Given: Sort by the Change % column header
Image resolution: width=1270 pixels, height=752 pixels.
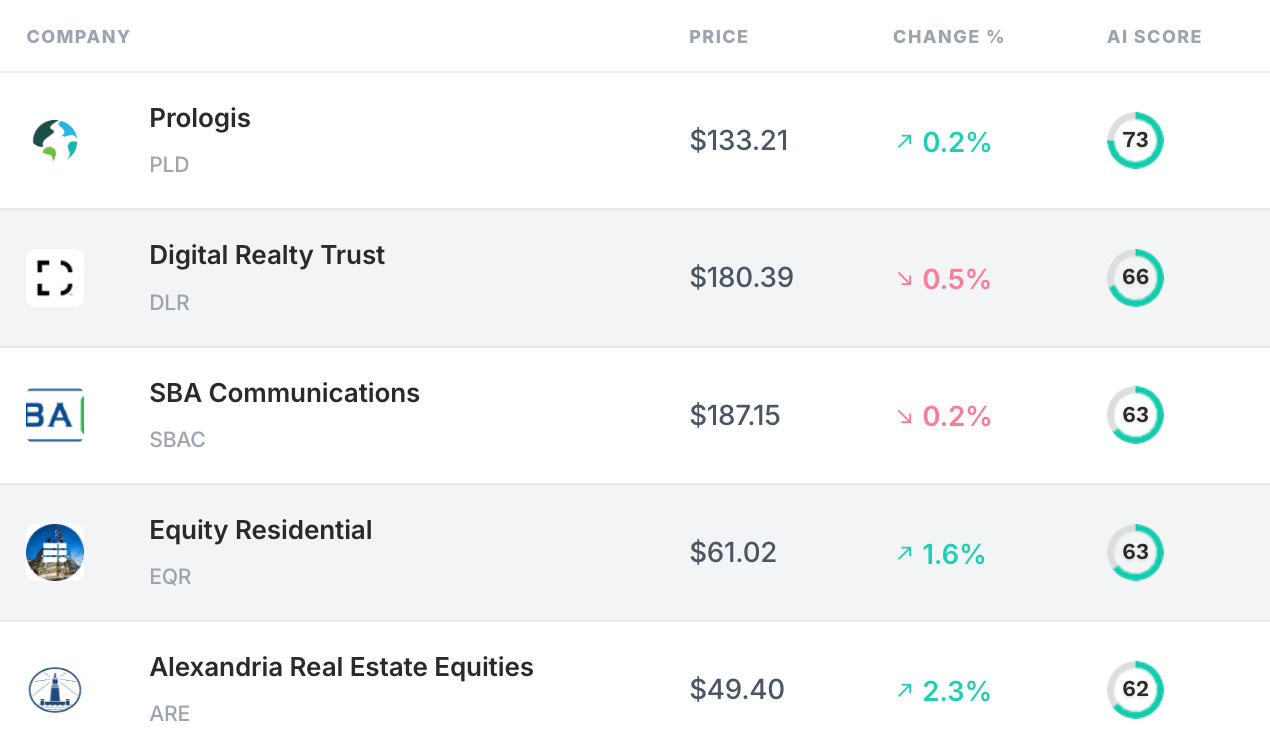Looking at the screenshot, I should click(x=948, y=37).
